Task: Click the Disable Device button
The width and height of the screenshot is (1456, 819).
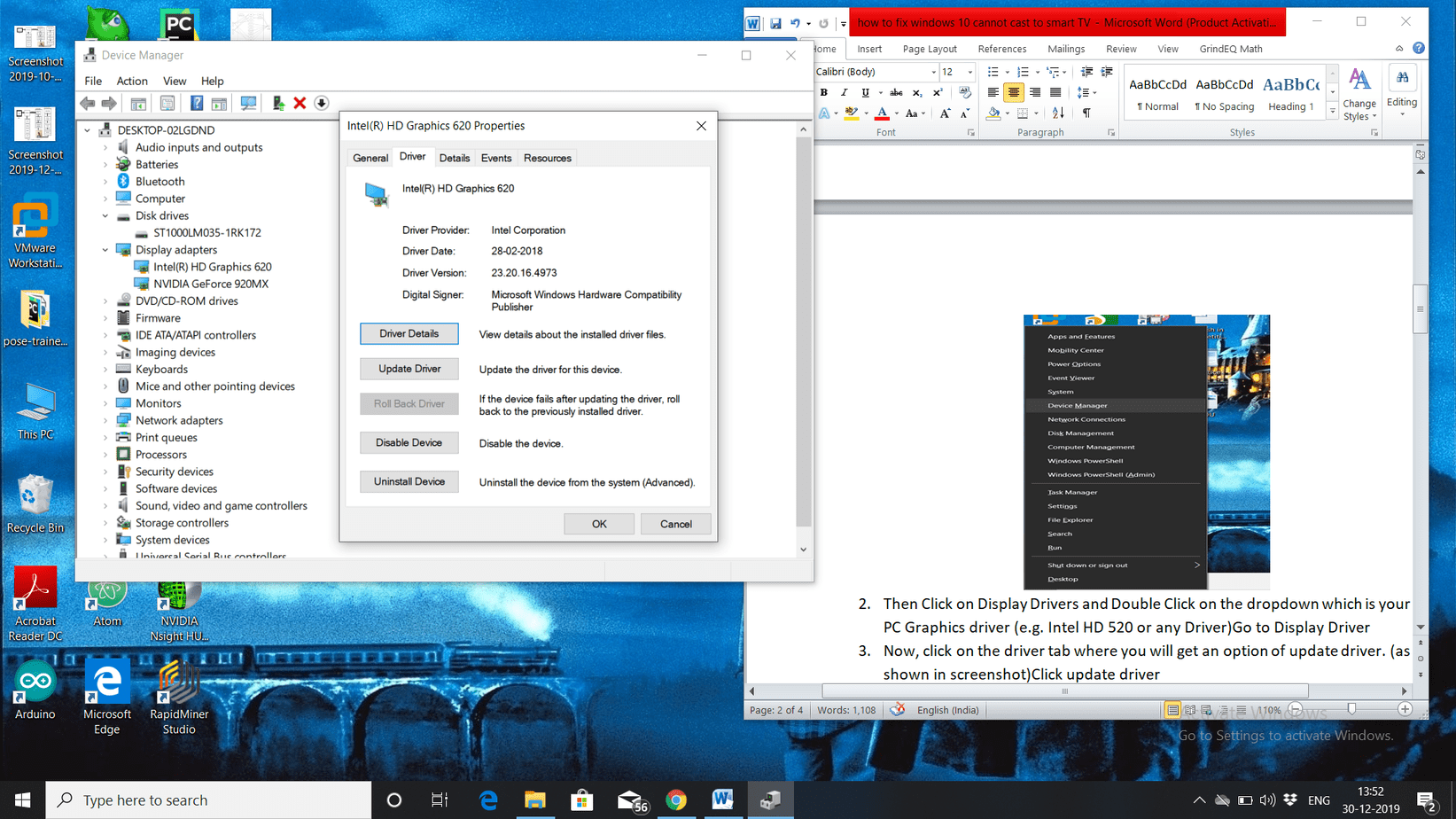Action: [x=409, y=443]
